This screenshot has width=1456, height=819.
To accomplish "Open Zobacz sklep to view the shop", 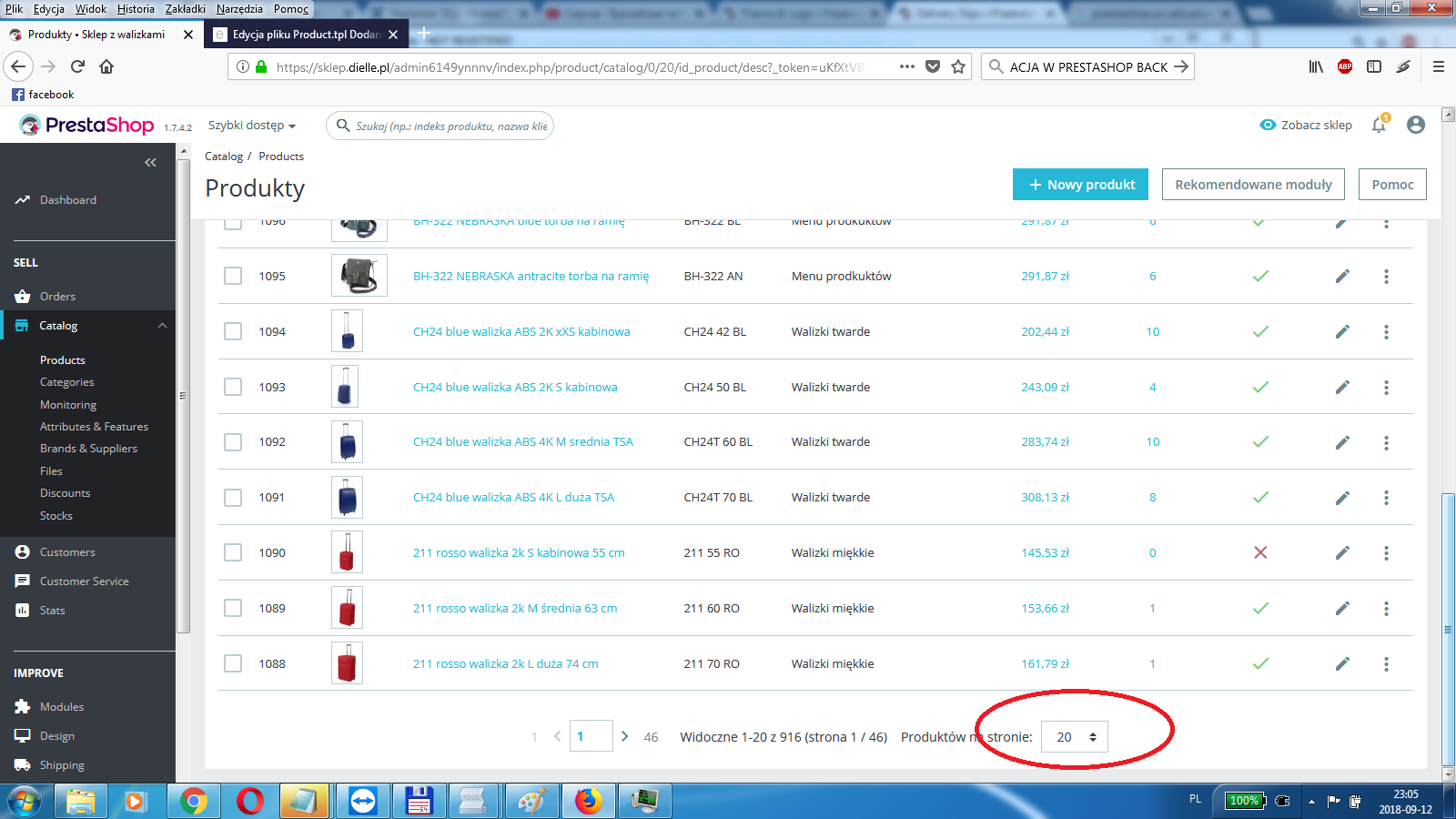I will click(x=1306, y=126).
